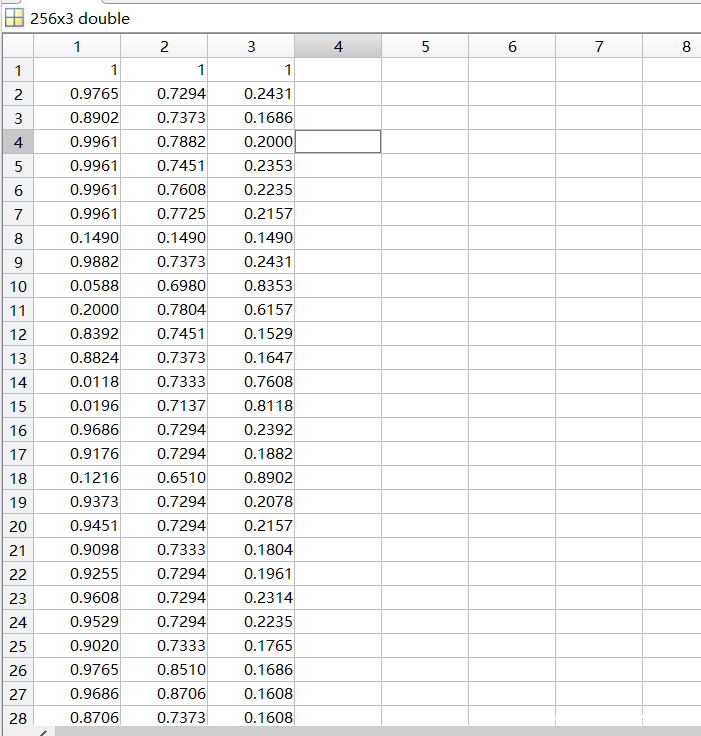
Task: Click the blank corner cell above row 1
Action: (x=17, y=46)
